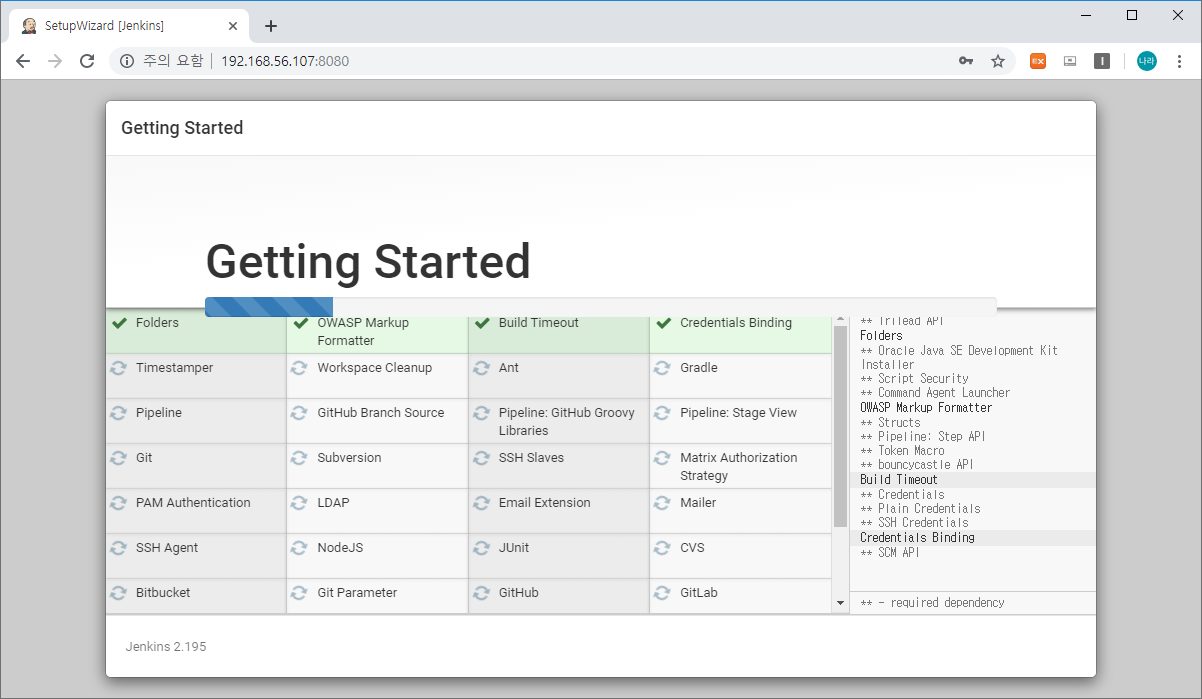Click the browser back arrow
This screenshot has height=699, width=1202.
[x=23, y=61]
